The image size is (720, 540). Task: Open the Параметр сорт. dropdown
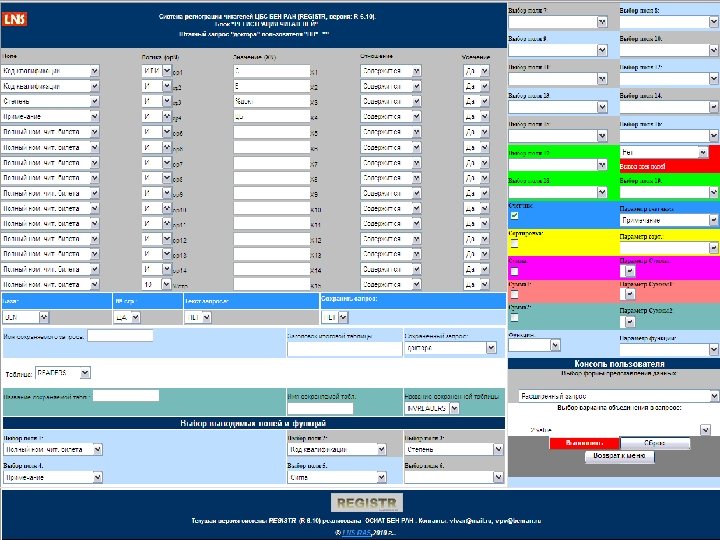[x=669, y=248]
